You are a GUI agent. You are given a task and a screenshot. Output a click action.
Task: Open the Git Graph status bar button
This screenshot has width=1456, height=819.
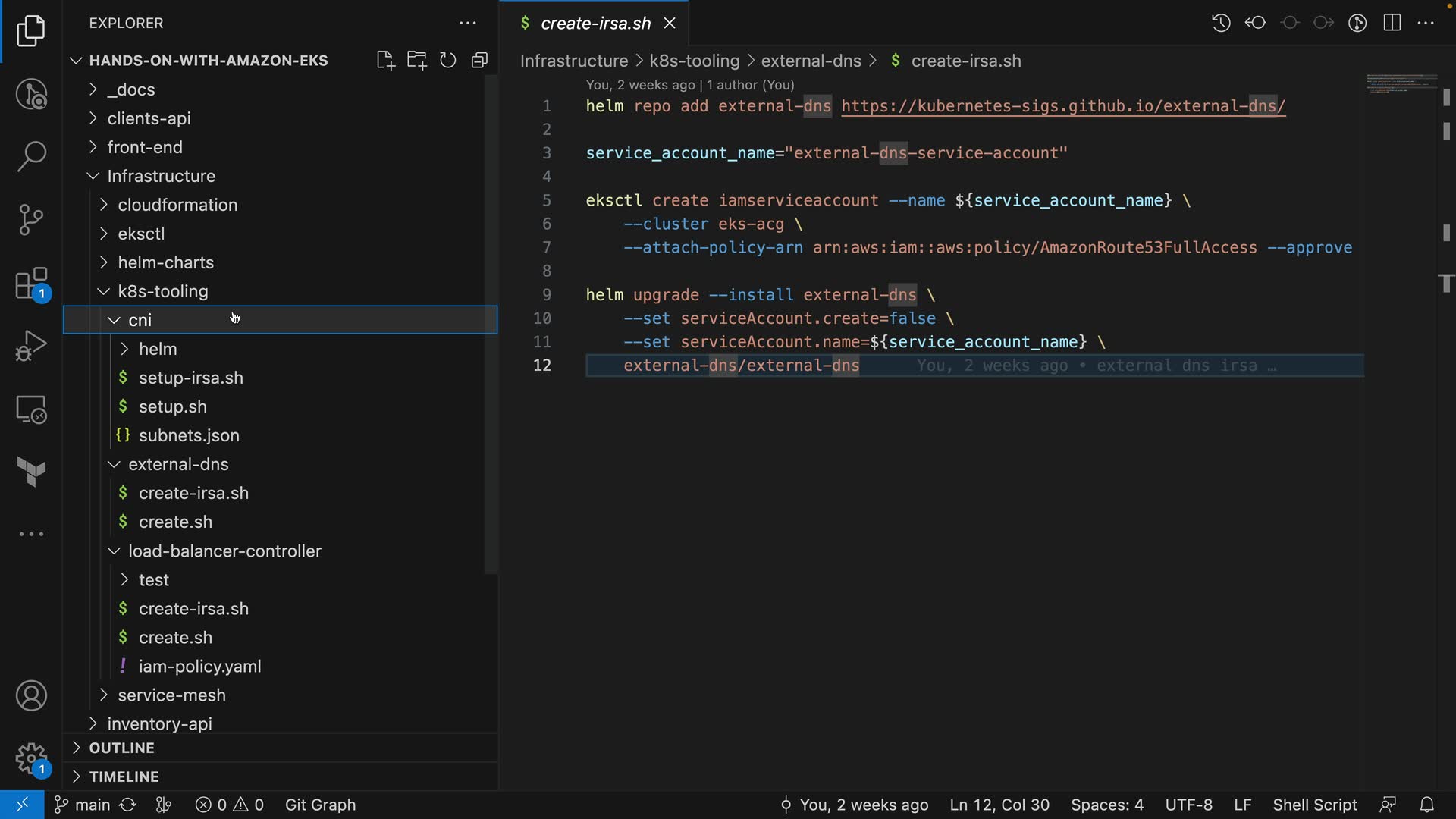(320, 805)
